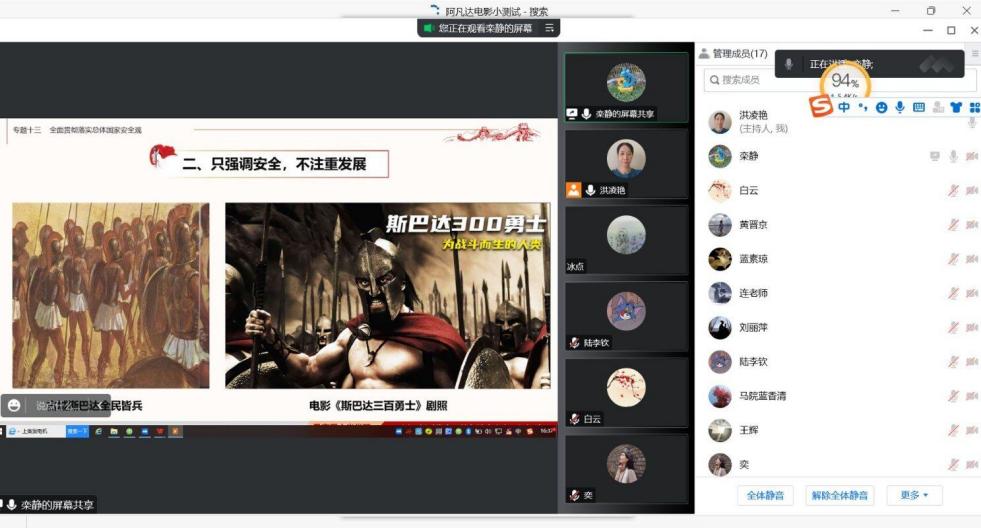Open the Sogou soft keyboard icon

[918, 107]
